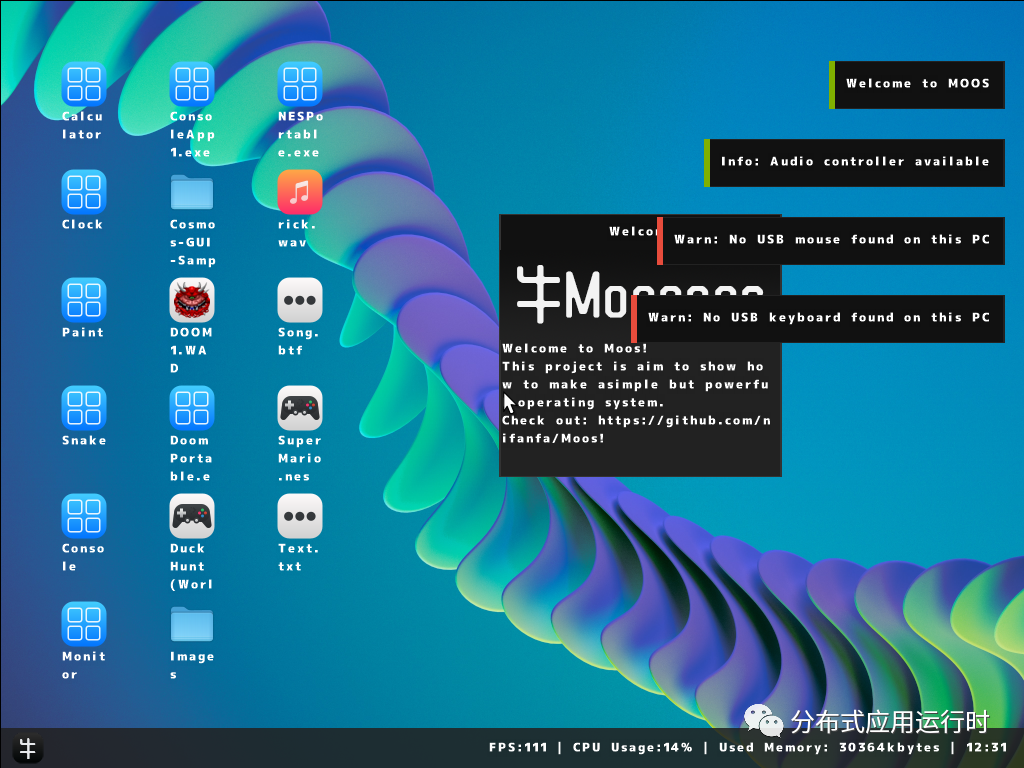Viewport: 1024px width, 768px height.
Task: Open the Text.txt file icon
Action: 300,516
